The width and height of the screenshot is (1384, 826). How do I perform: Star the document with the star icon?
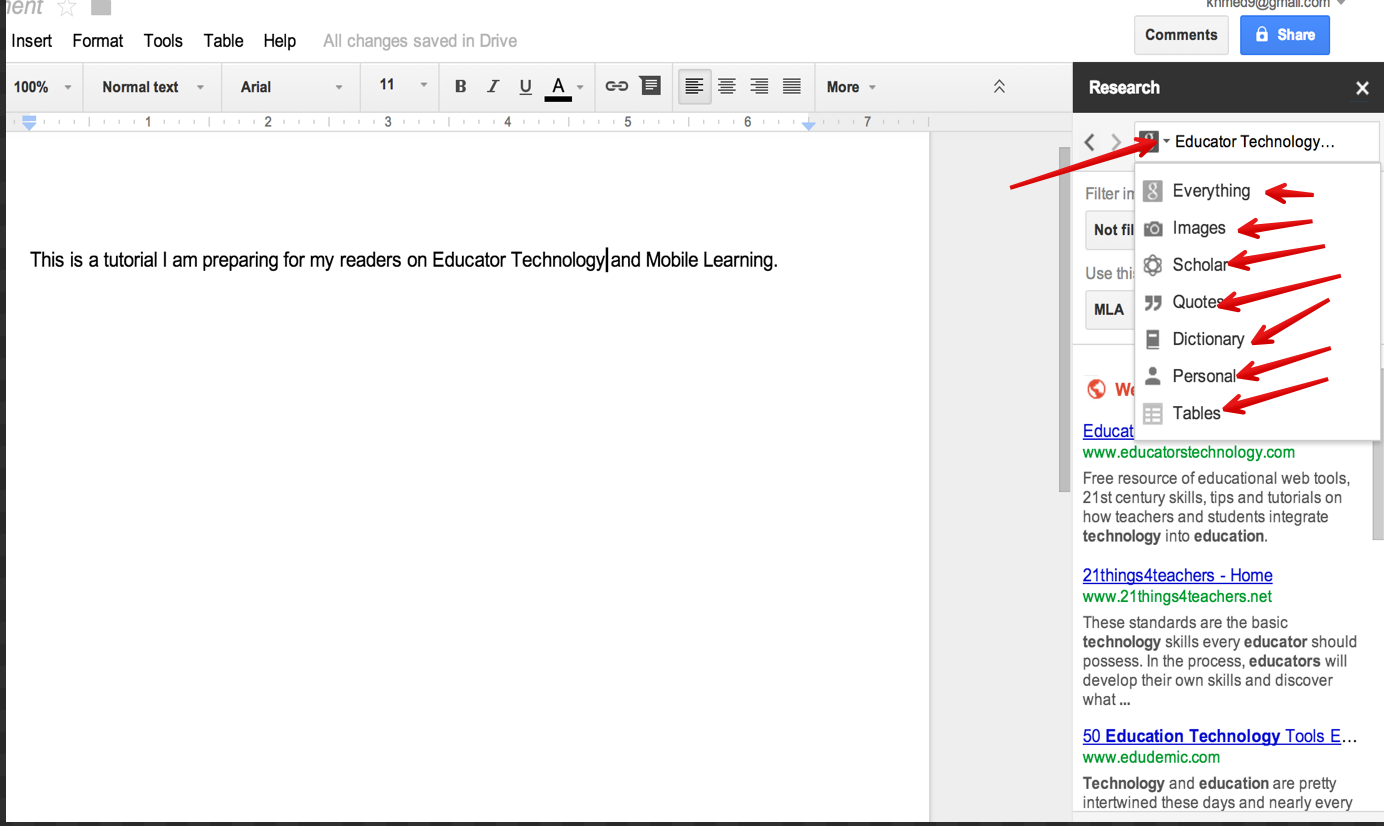[67, 8]
